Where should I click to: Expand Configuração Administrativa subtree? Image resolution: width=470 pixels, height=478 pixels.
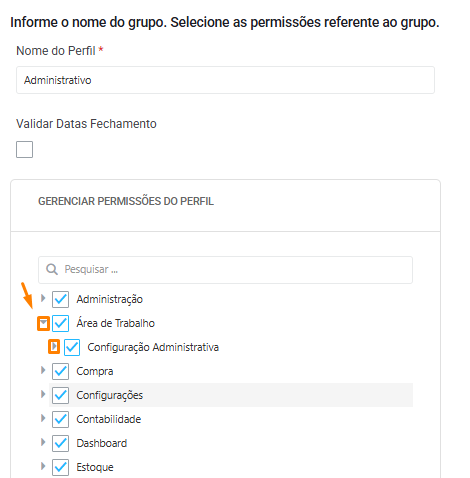coord(54,347)
